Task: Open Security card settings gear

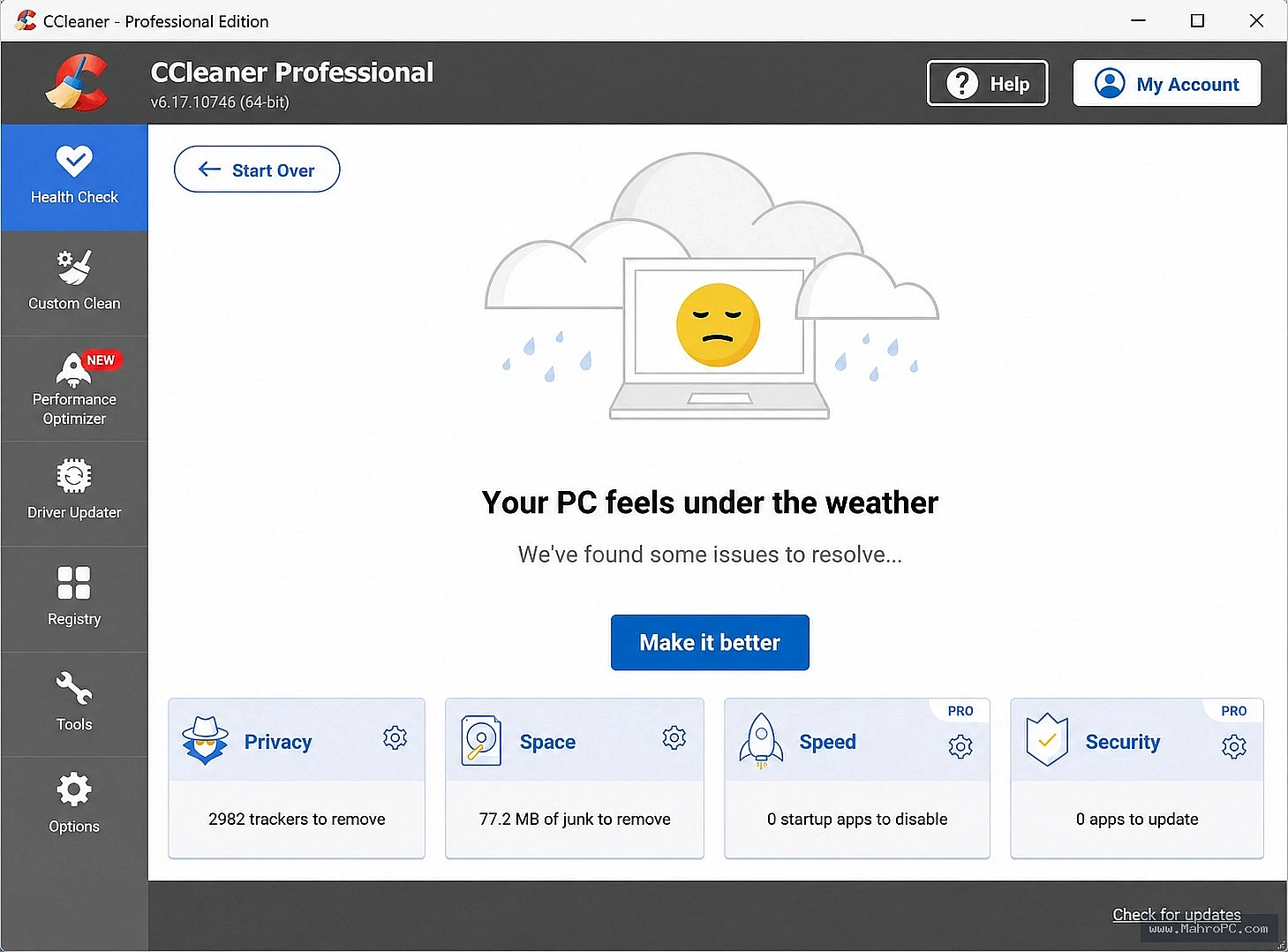Action: [1234, 746]
